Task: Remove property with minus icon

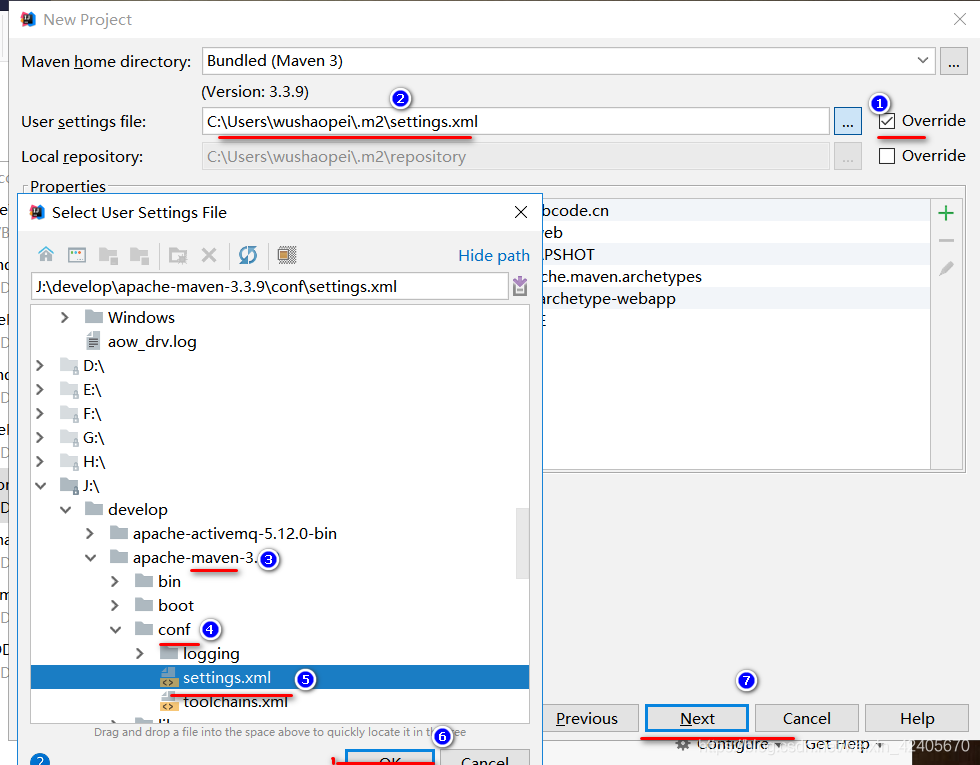Action: (x=946, y=241)
